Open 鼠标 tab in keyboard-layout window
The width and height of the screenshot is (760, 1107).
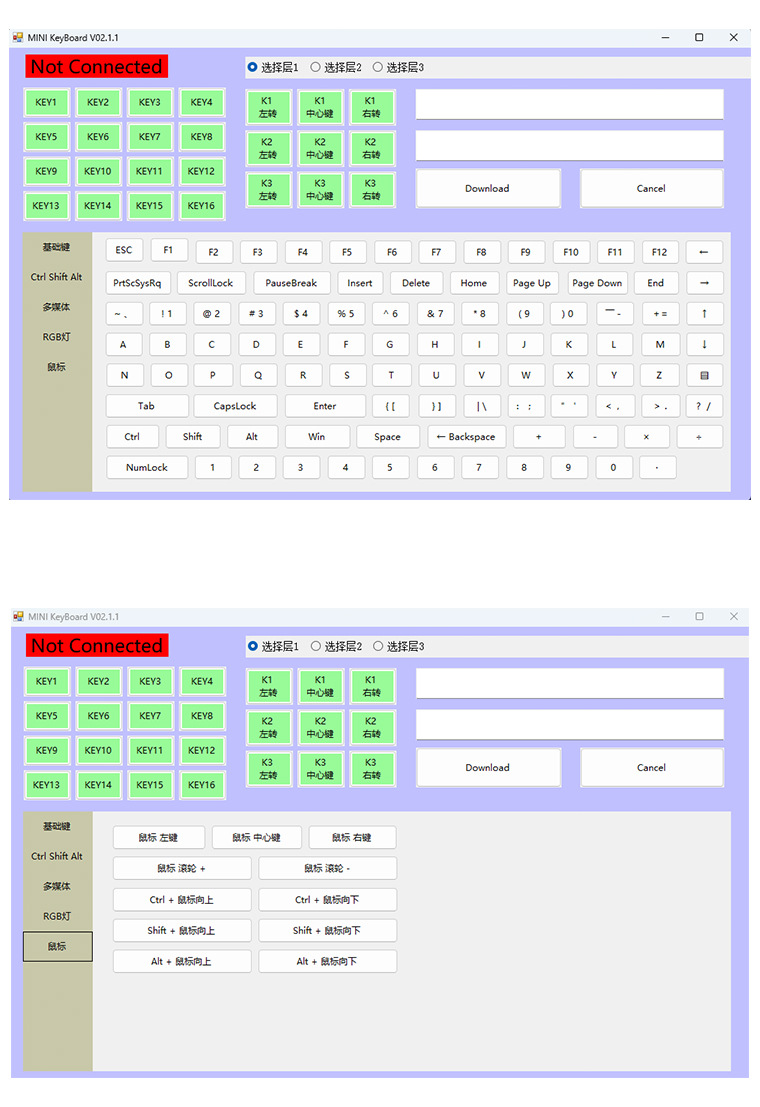coord(57,367)
